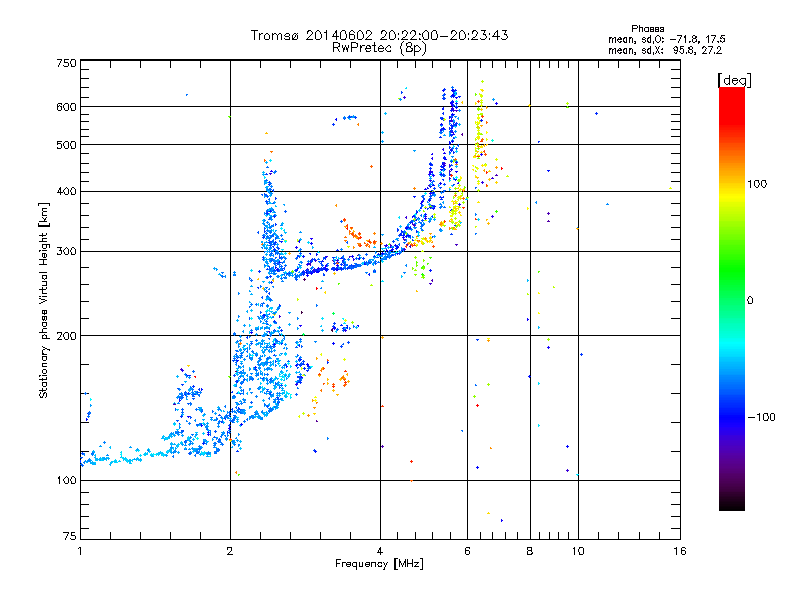Viewport: 800px width, 600px height.
Task: Click the colorbar tick label '-100'
Action: (761, 417)
